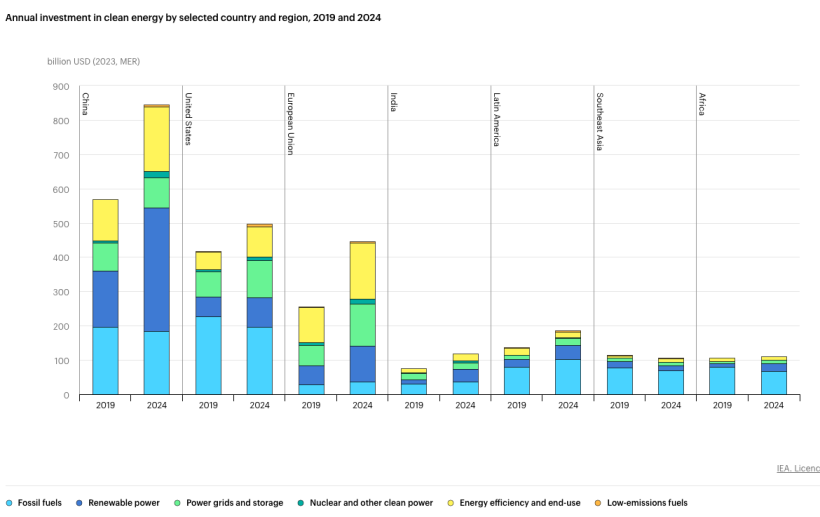Select the Latin America 2024 bar
This screenshot has width=820, height=517.
(x=568, y=362)
